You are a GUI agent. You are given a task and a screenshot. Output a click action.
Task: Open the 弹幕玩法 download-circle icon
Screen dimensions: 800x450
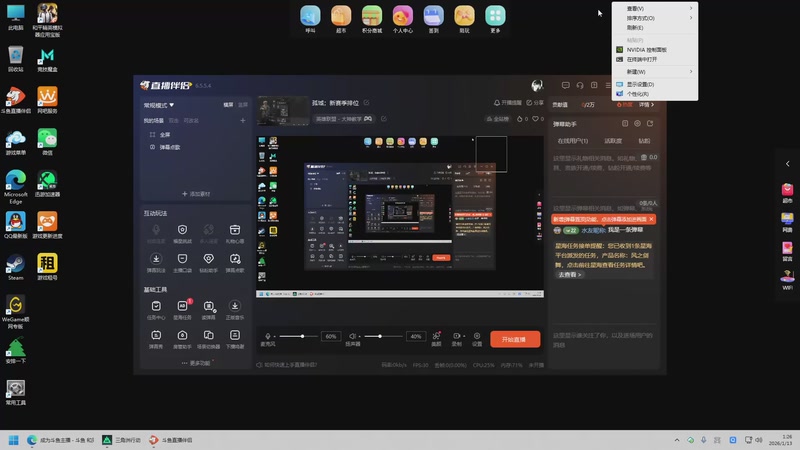pyautogui.click(x=156, y=259)
